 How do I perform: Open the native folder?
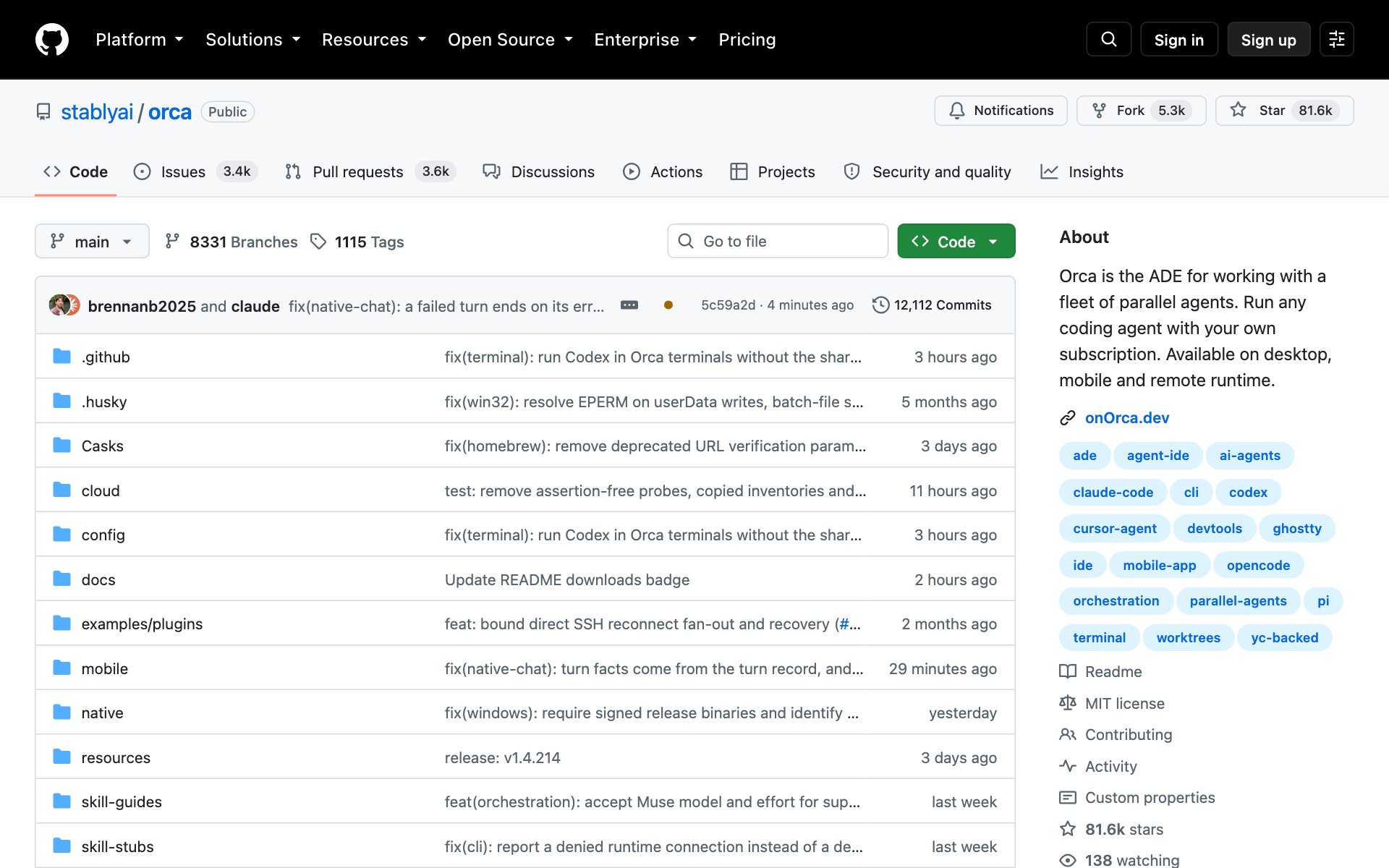point(102,712)
